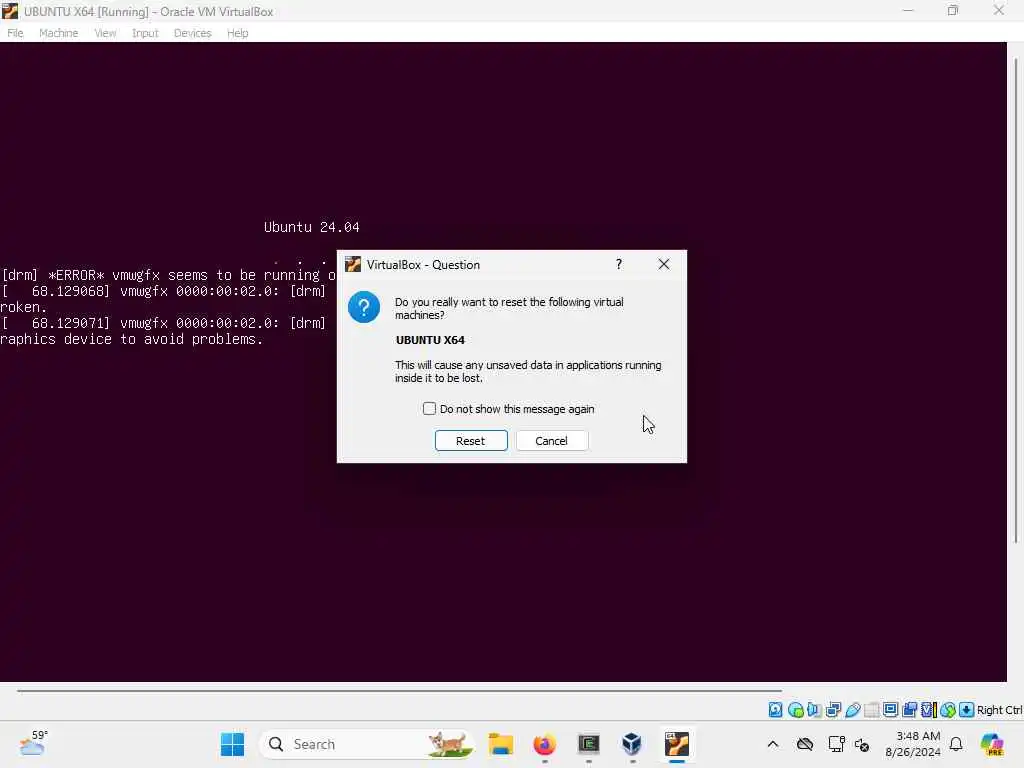Click the greyed shared folders status icon
This screenshot has height=768, width=1024.
871,710
